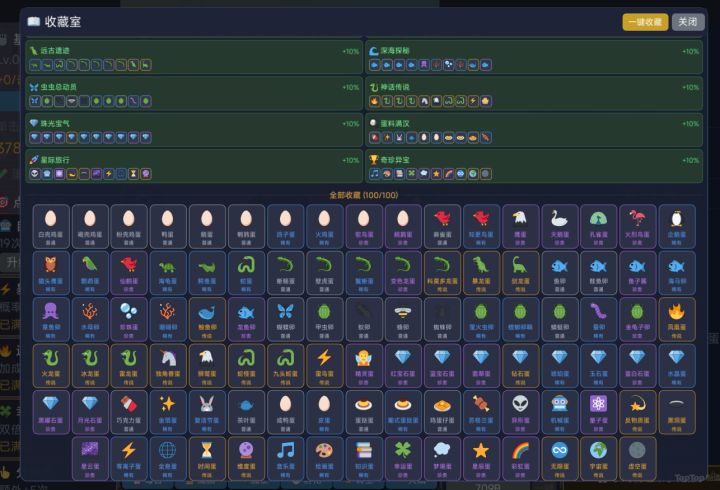The image size is (720, 490).
Task: Open the 深海探秘 collection set card
Action: coord(534,57)
